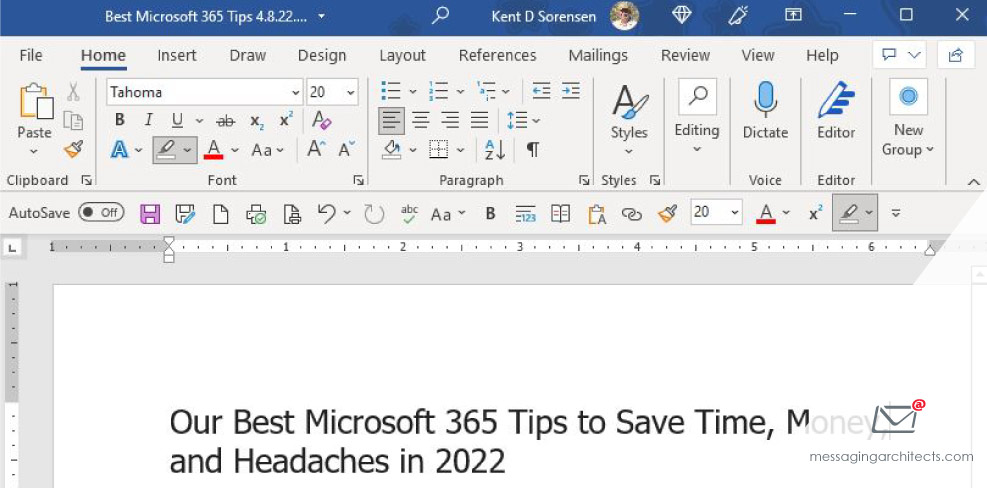Screen dimensions: 987x488
Task: Open the Tahoma font name dropdown
Action: 295,92
